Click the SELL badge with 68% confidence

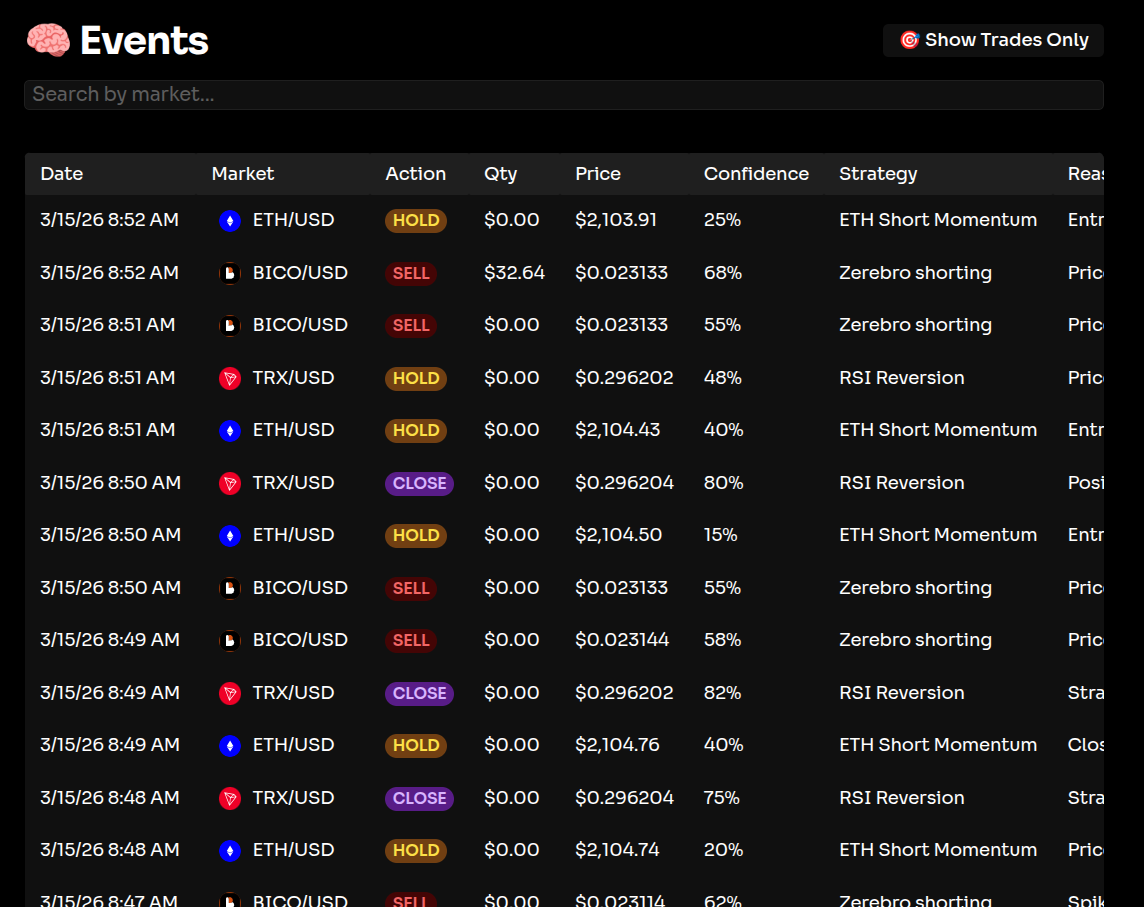pos(411,273)
